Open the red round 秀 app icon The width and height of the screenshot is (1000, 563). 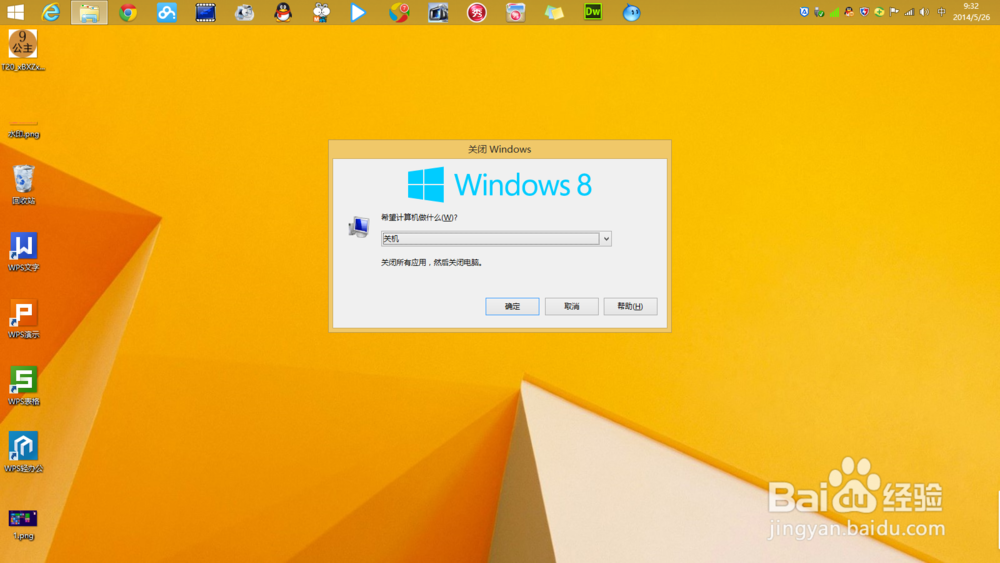[476, 12]
